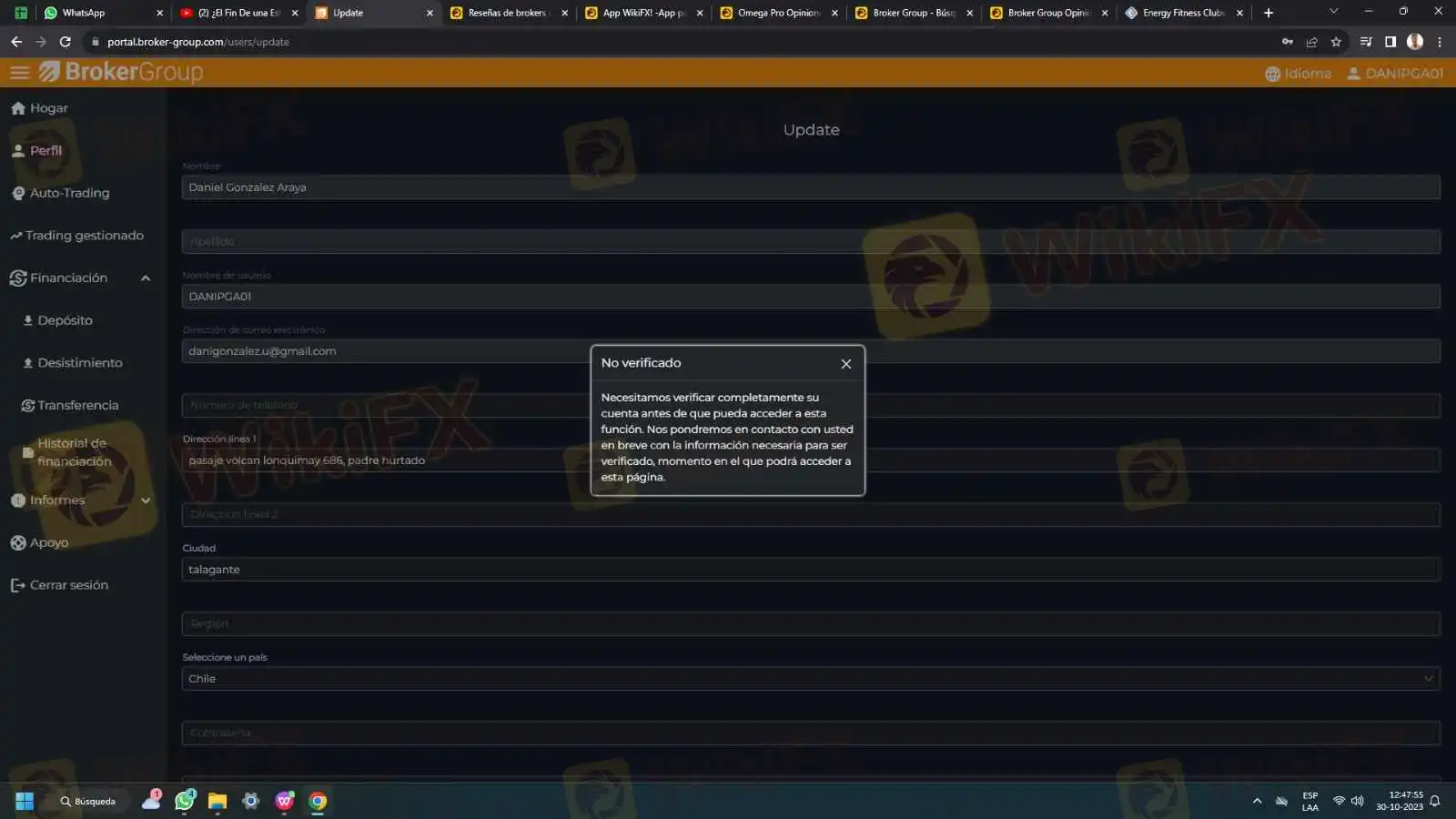Image resolution: width=1456 pixels, height=819 pixels.
Task: Collapse the Financiación submenu
Action: 146,278
